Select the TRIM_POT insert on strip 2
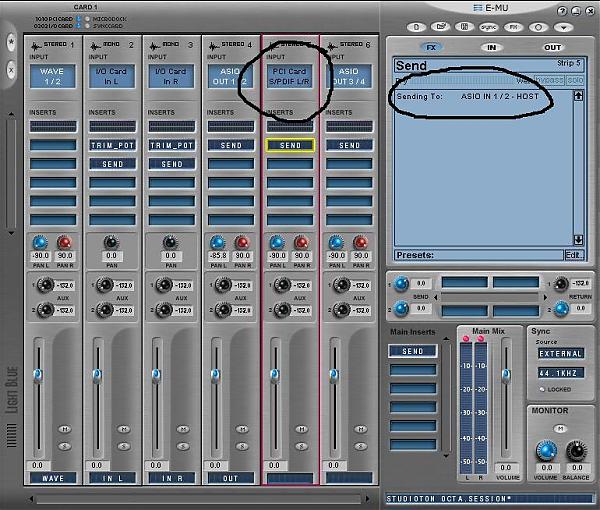Screen dimensions: 600x510 pyautogui.click(x=112, y=145)
